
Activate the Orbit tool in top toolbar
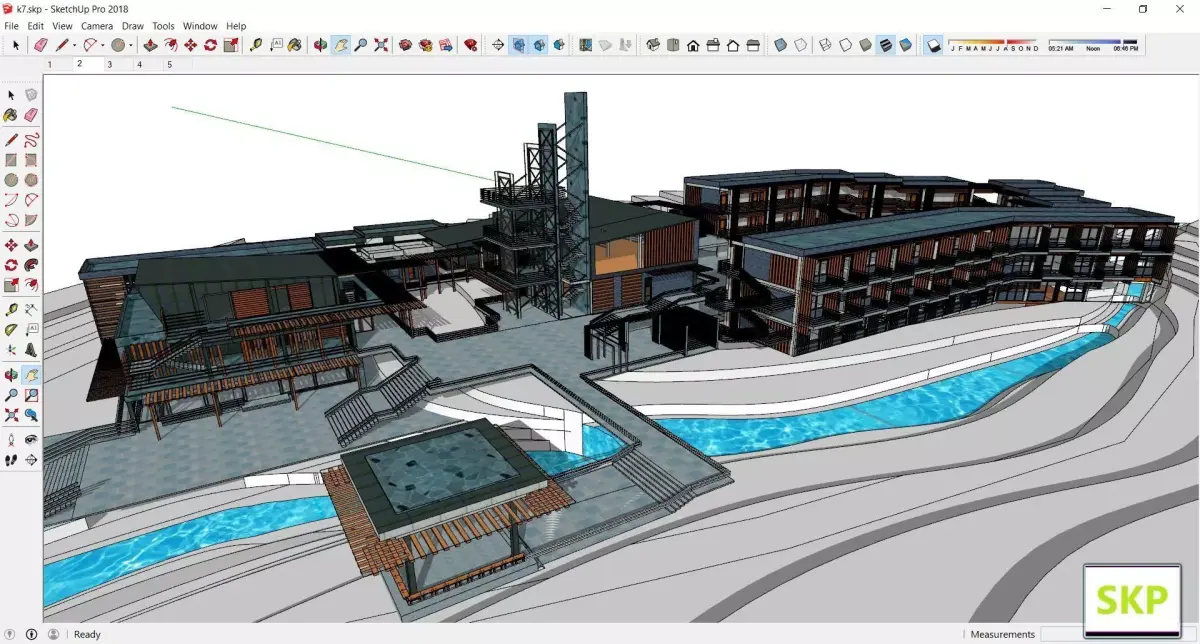320,45
